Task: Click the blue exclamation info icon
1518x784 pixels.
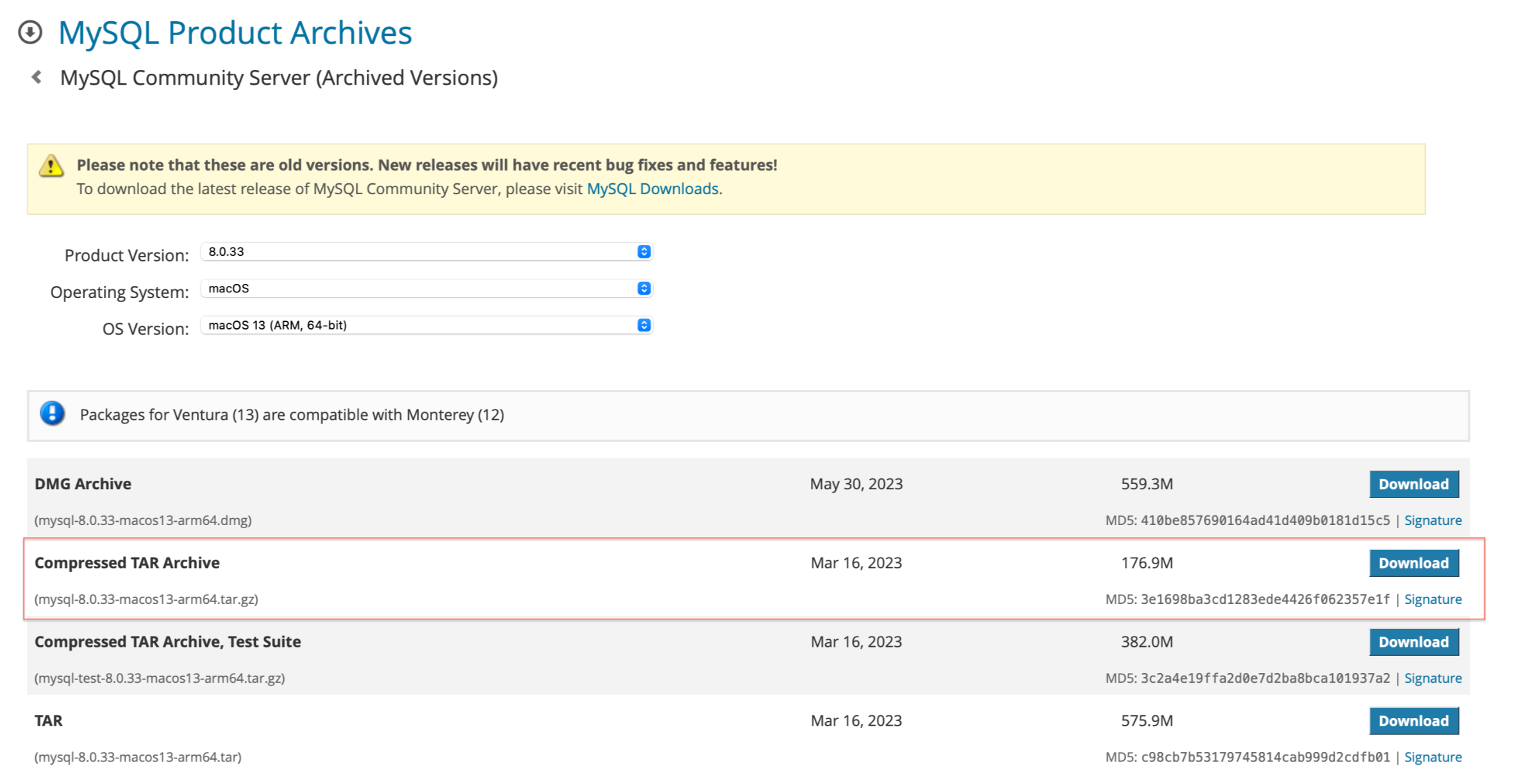Action: 53,413
